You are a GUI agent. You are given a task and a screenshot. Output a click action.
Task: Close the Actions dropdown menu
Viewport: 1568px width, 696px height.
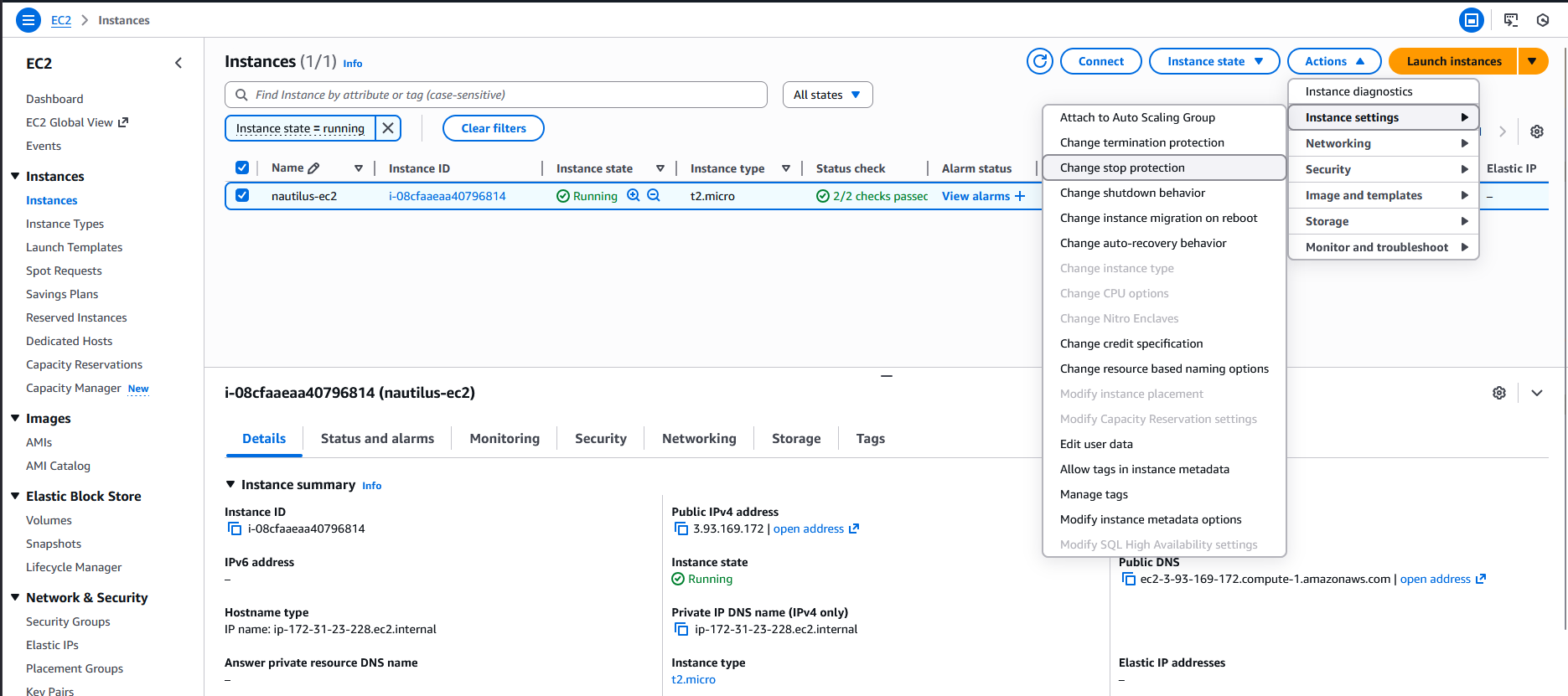(1334, 61)
